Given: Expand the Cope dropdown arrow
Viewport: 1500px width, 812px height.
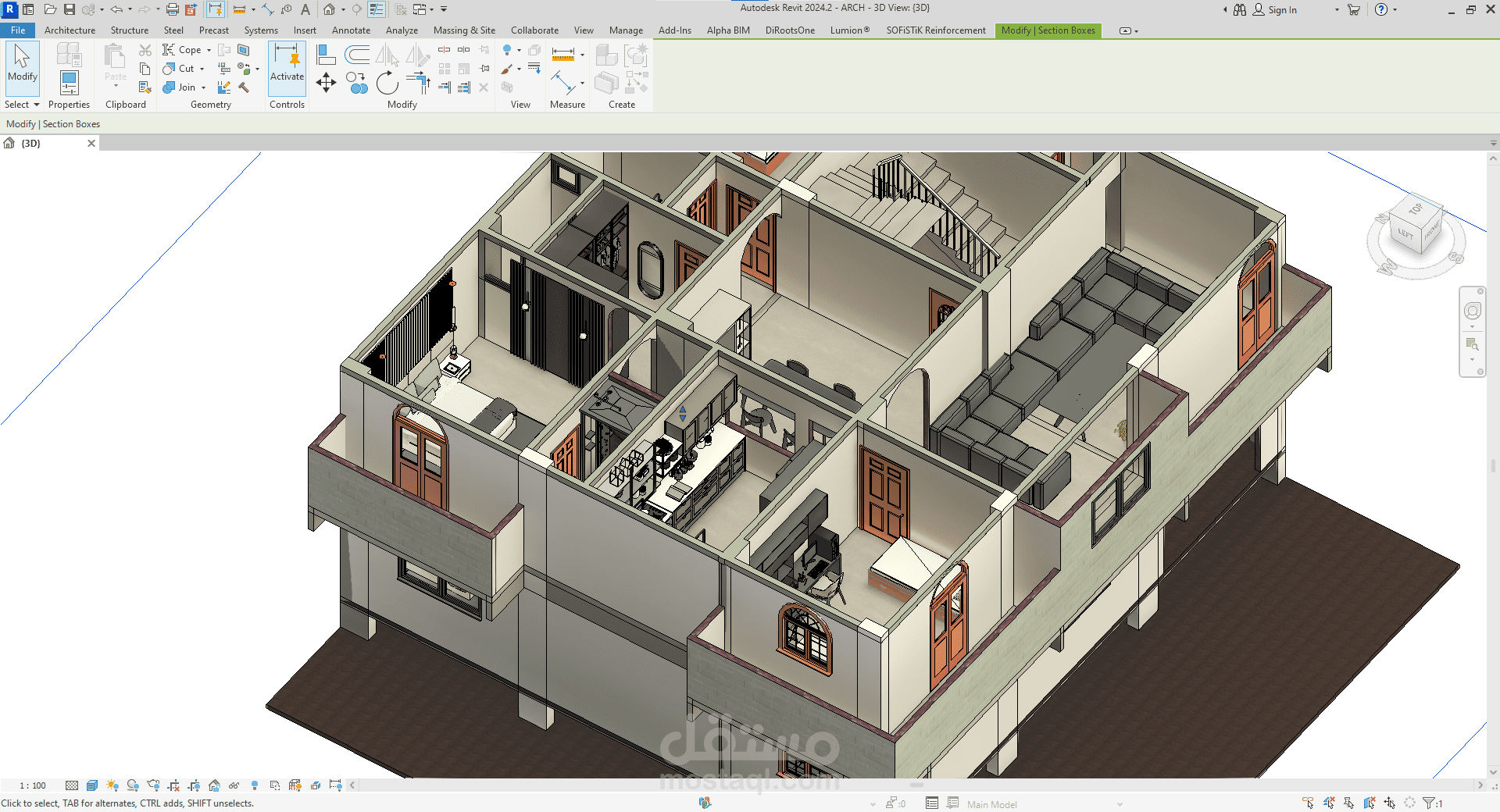Looking at the screenshot, I should [x=209, y=50].
